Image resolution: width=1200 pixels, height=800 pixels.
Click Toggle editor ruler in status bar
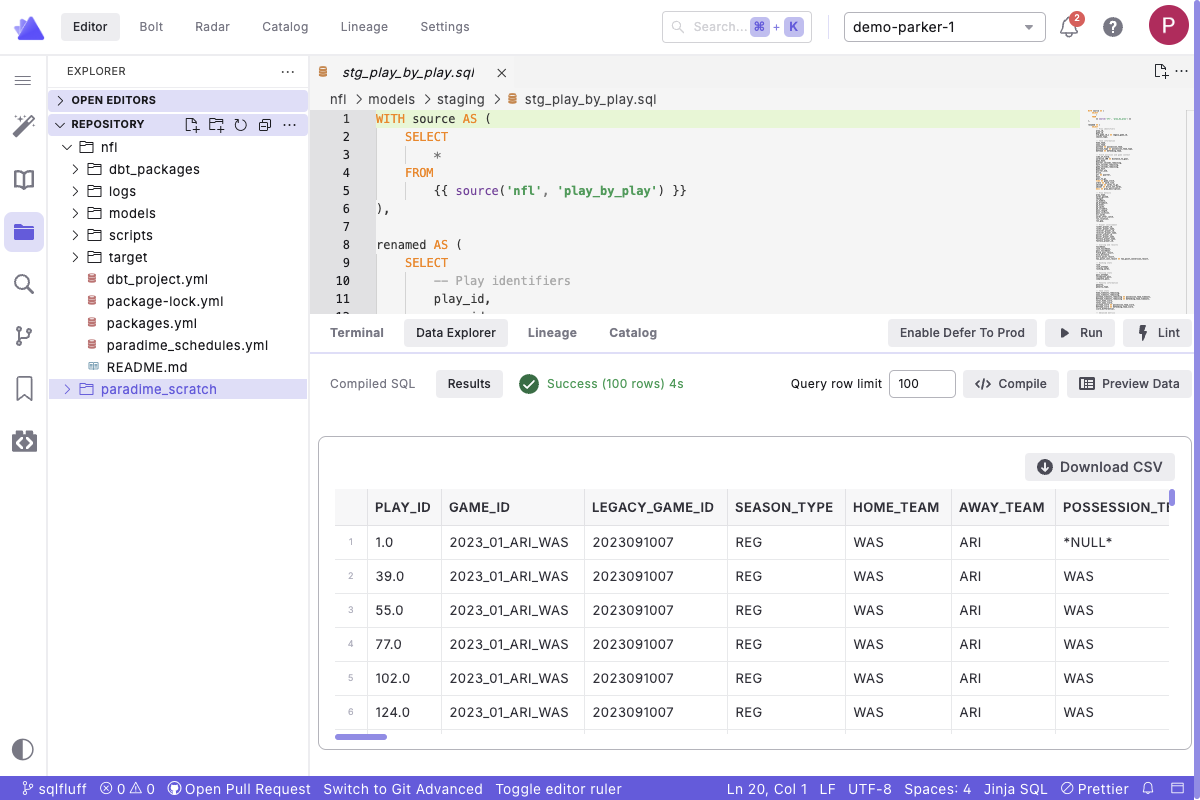[558, 789]
